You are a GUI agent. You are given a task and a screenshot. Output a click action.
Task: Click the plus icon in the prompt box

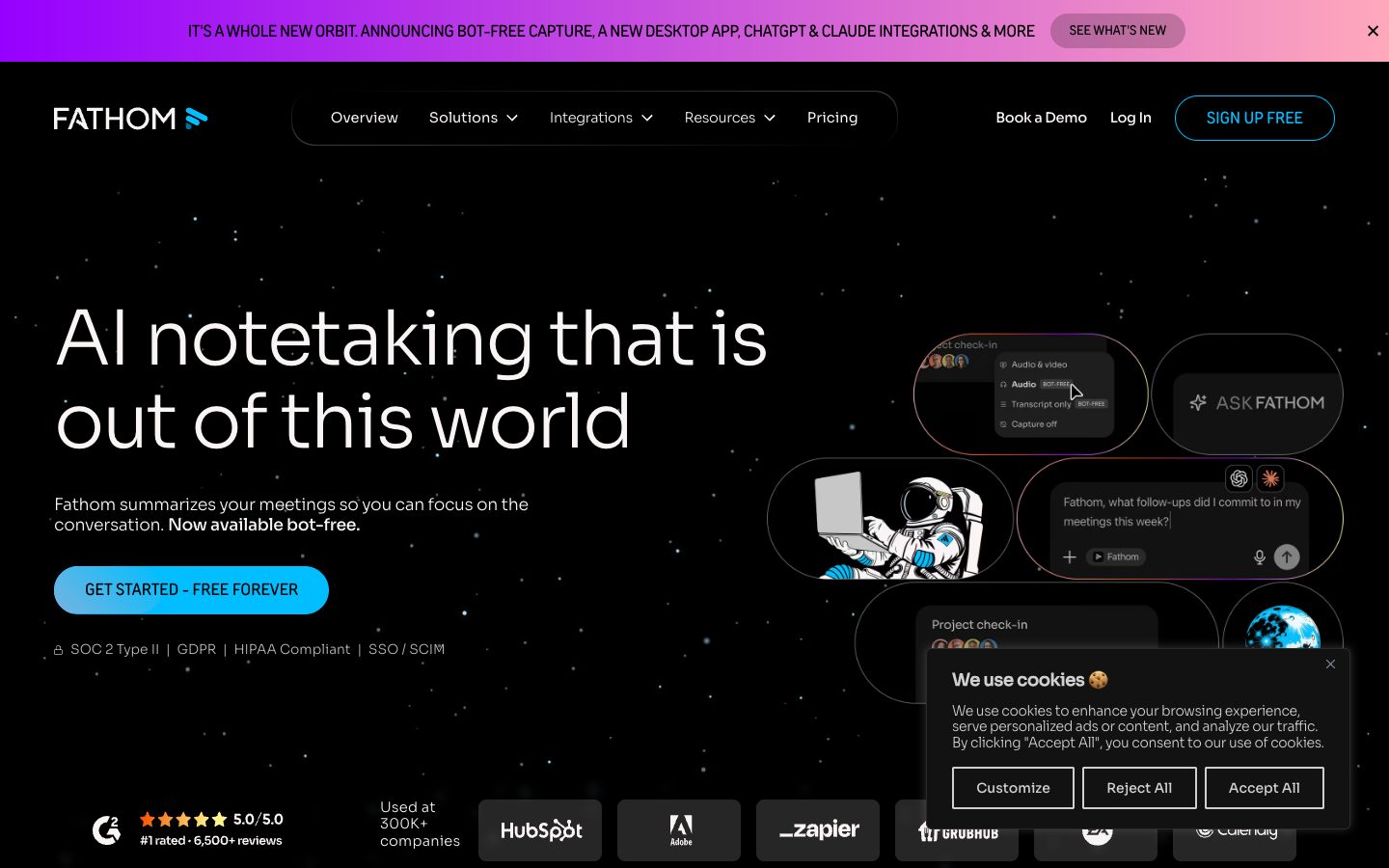pos(1070,557)
